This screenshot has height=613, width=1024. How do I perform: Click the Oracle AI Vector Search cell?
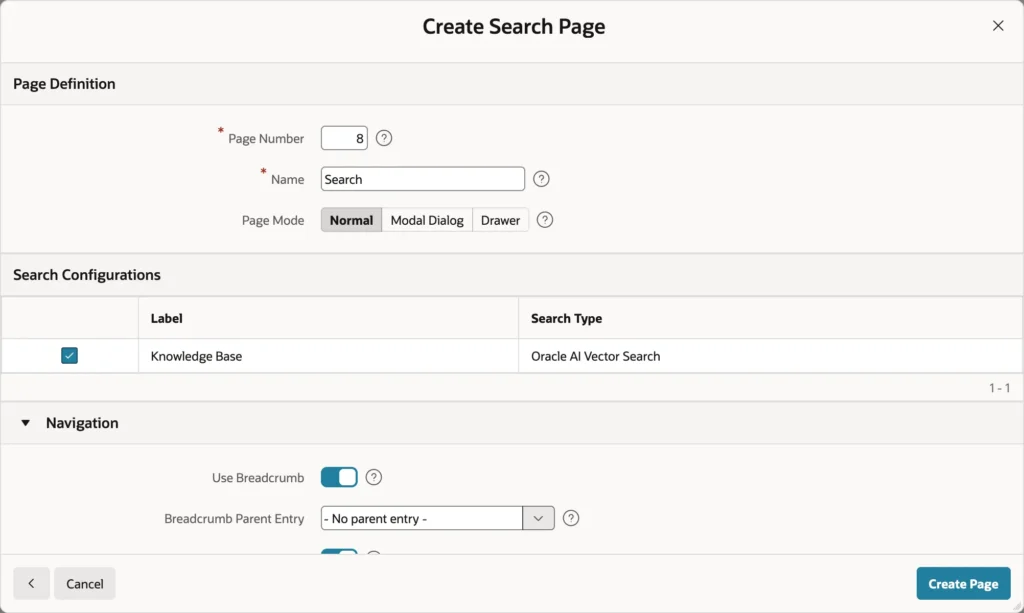pyautogui.click(x=770, y=356)
